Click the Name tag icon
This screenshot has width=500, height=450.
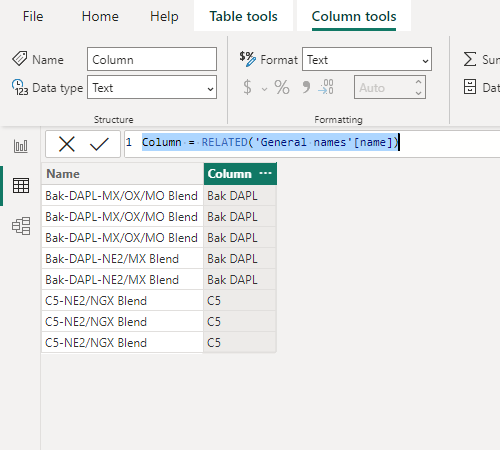click(20, 59)
